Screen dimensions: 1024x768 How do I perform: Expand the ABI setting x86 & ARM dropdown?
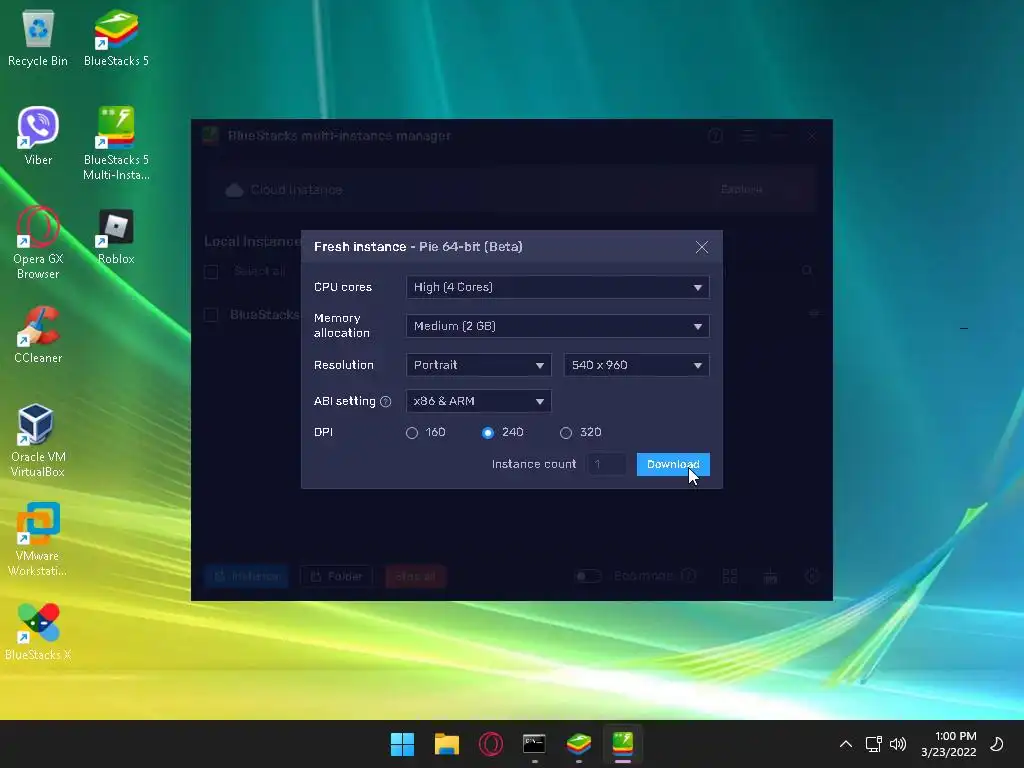(478, 401)
